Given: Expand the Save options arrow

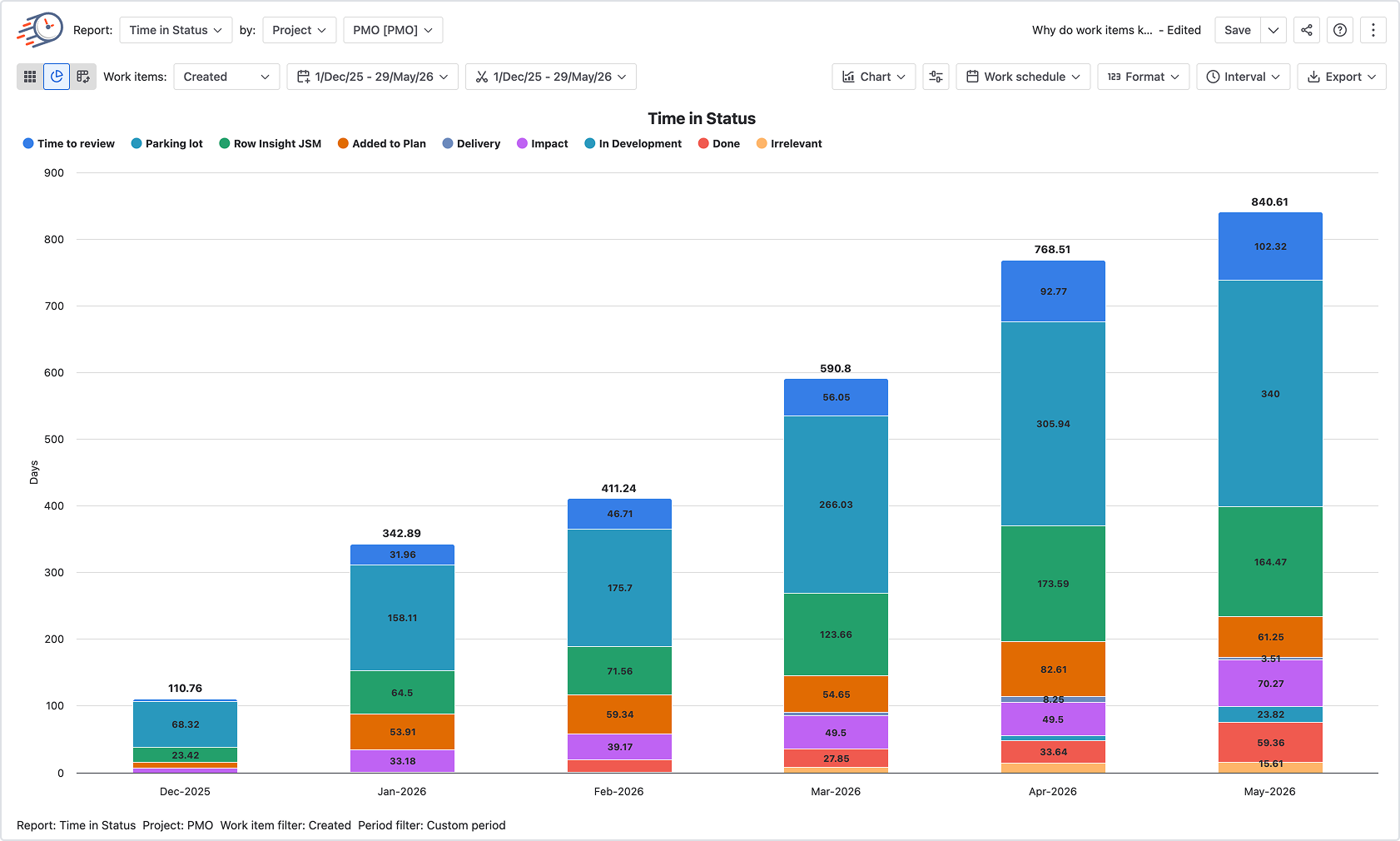Looking at the screenshot, I should (x=1273, y=30).
